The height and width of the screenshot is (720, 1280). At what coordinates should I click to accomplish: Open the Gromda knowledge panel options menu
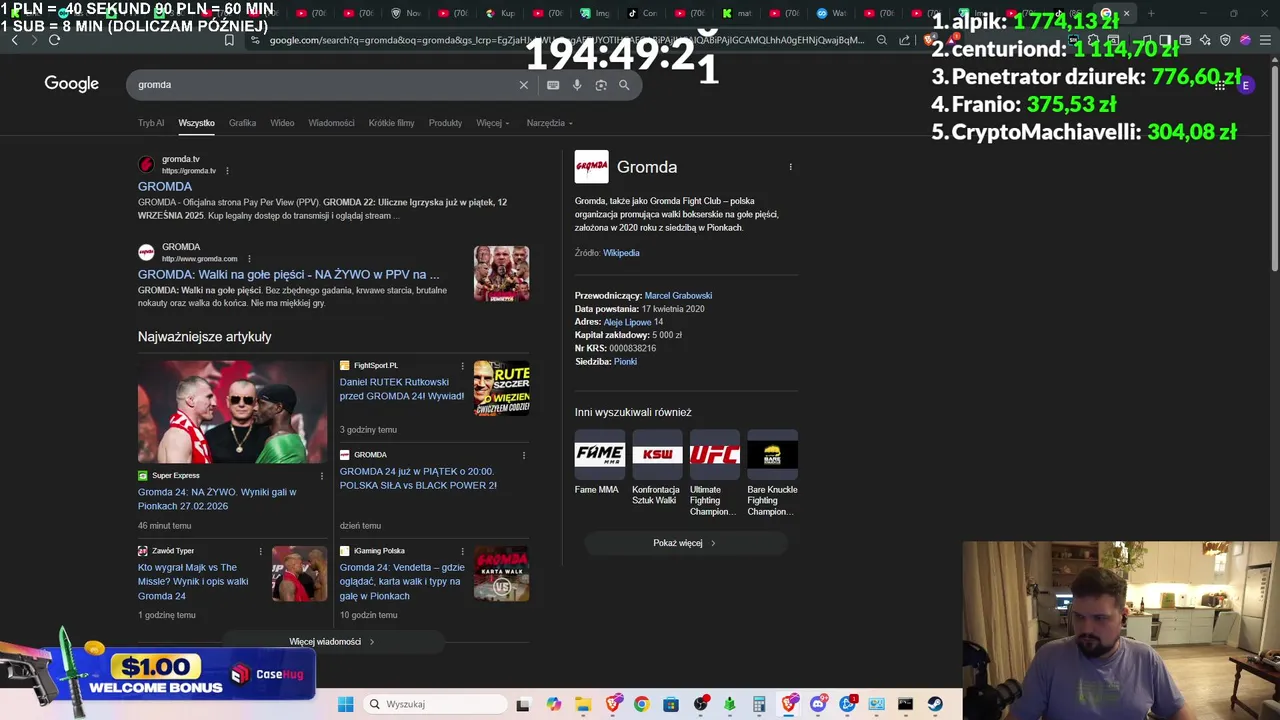(790, 167)
